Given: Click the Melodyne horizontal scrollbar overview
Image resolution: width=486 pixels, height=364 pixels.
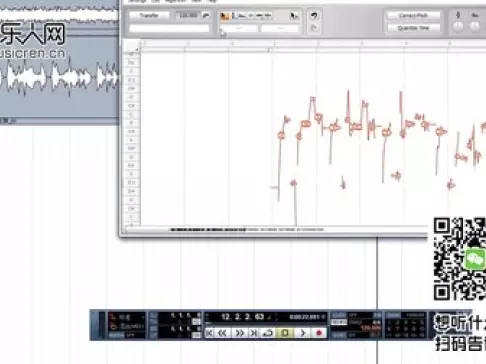Looking at the screenshot, I should [247, 230].
